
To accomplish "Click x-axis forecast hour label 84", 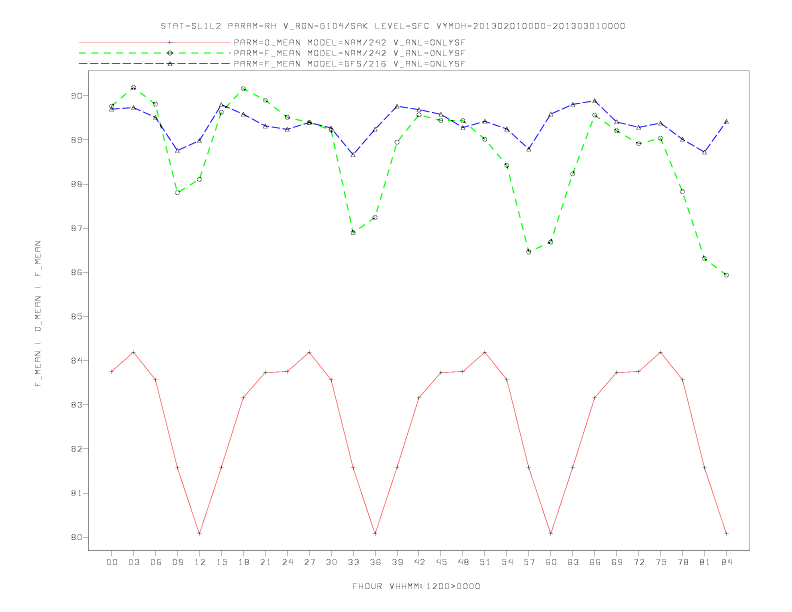I will [726, 562].
